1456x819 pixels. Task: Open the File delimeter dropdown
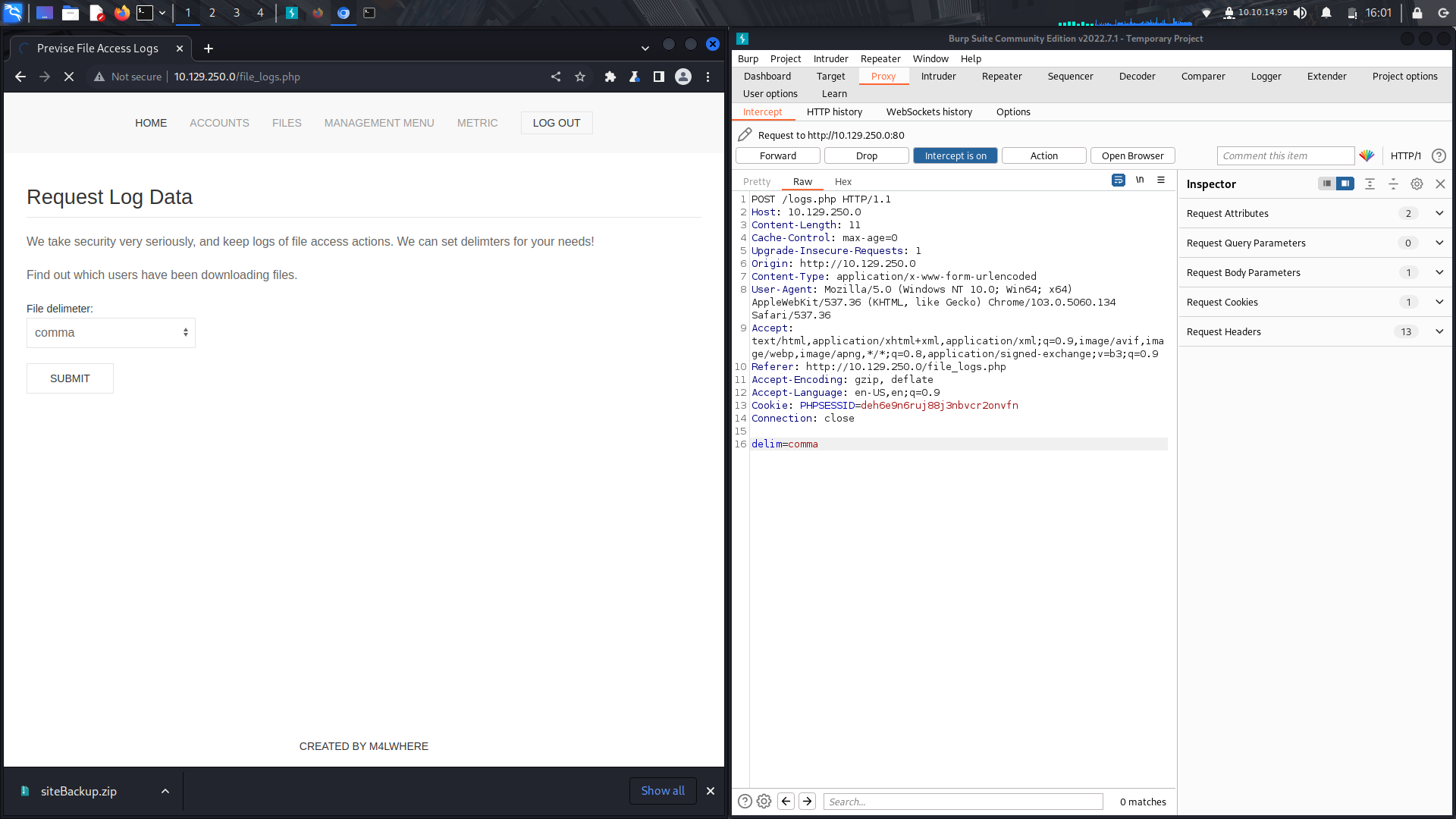point(111,332)
